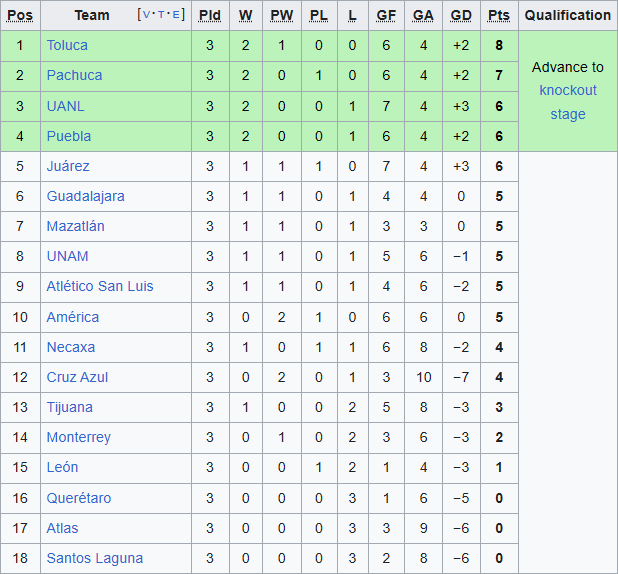Screen dimensions: 618x574
Task: Open the Atlético San Luis link
Action: (100, 286)
